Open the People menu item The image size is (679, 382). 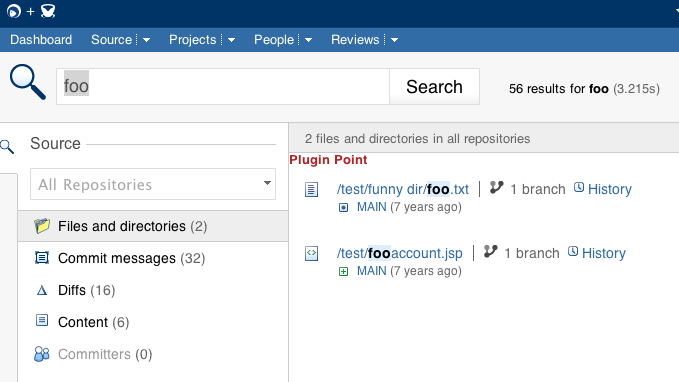point(274,40)
